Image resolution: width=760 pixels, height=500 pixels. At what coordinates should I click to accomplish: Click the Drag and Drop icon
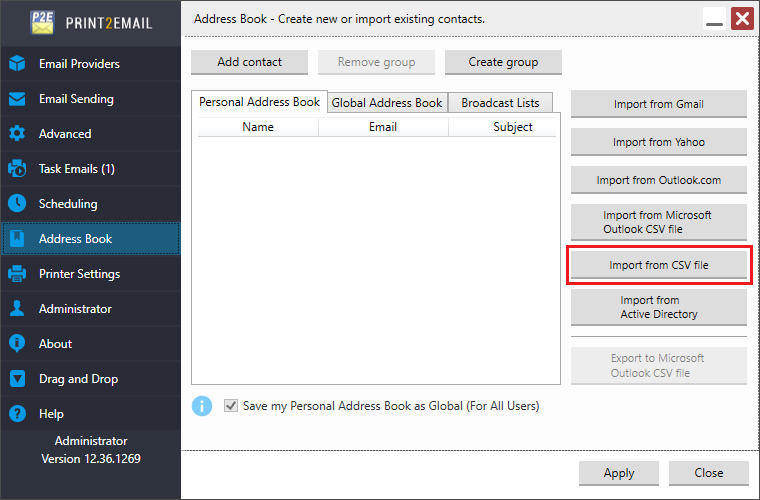(17, 379)
